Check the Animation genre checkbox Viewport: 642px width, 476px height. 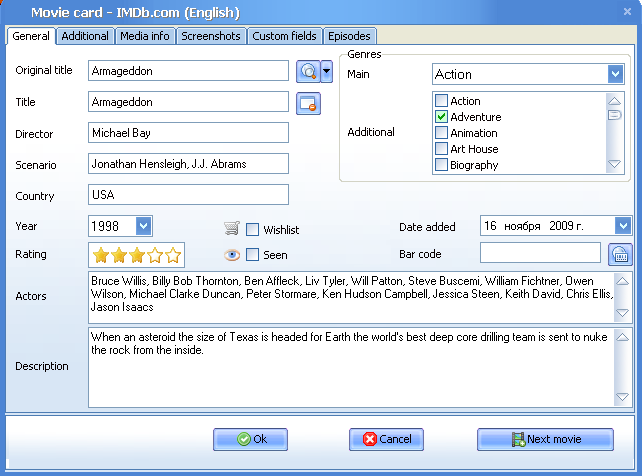441,133
